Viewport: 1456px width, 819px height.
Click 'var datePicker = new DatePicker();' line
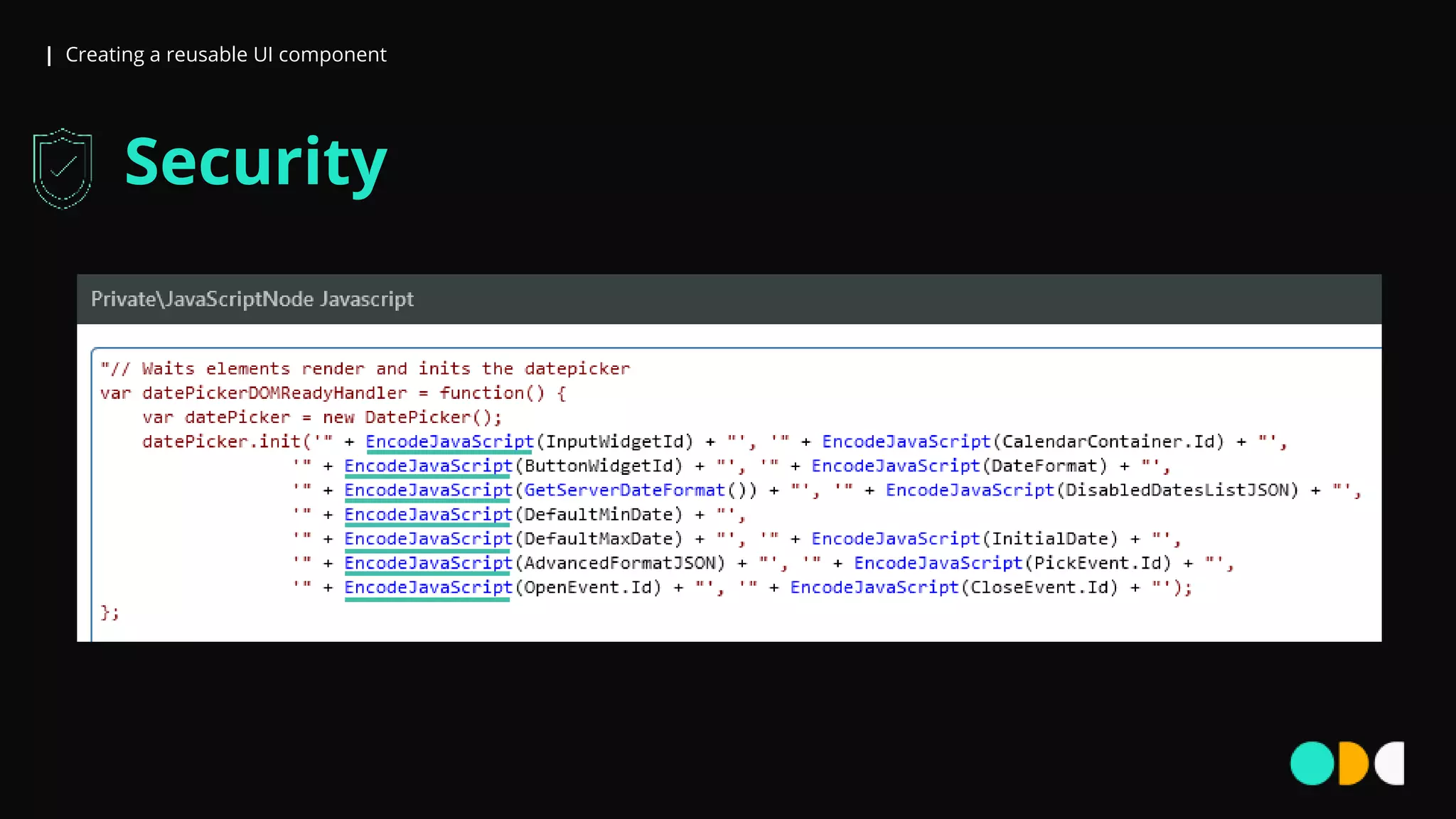(322, 417)
